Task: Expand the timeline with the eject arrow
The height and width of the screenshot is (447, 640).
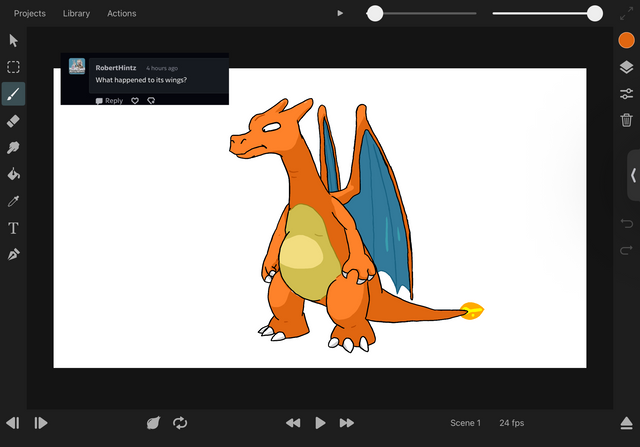Action: (626, 423)
